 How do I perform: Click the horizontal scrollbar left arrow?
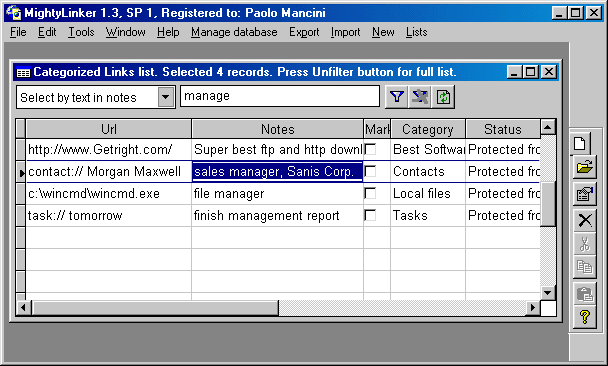[x=23, y=308]
